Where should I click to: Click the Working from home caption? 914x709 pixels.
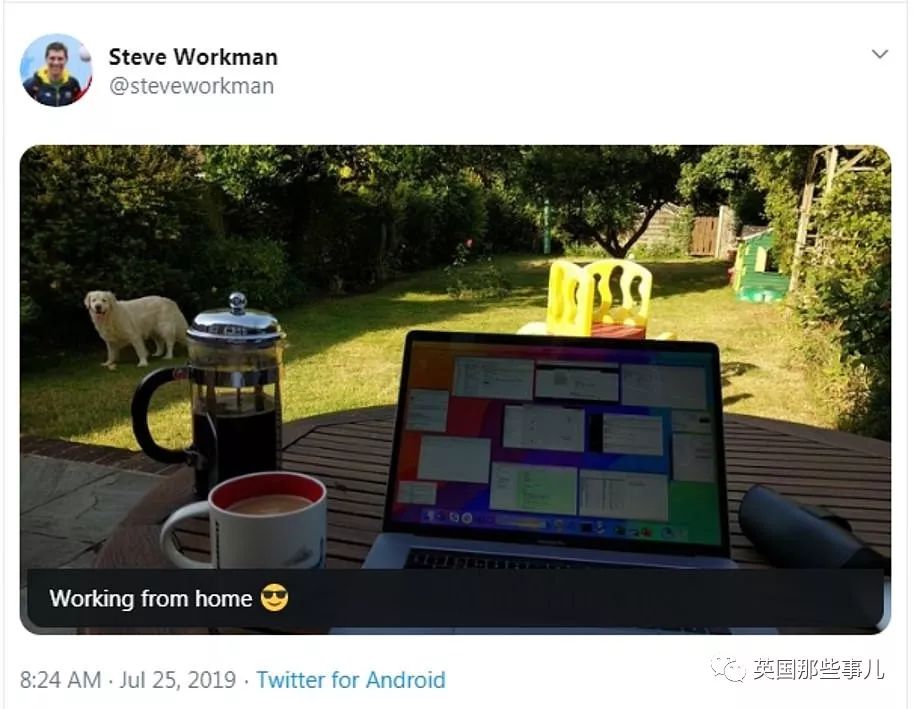pos(150,599)
